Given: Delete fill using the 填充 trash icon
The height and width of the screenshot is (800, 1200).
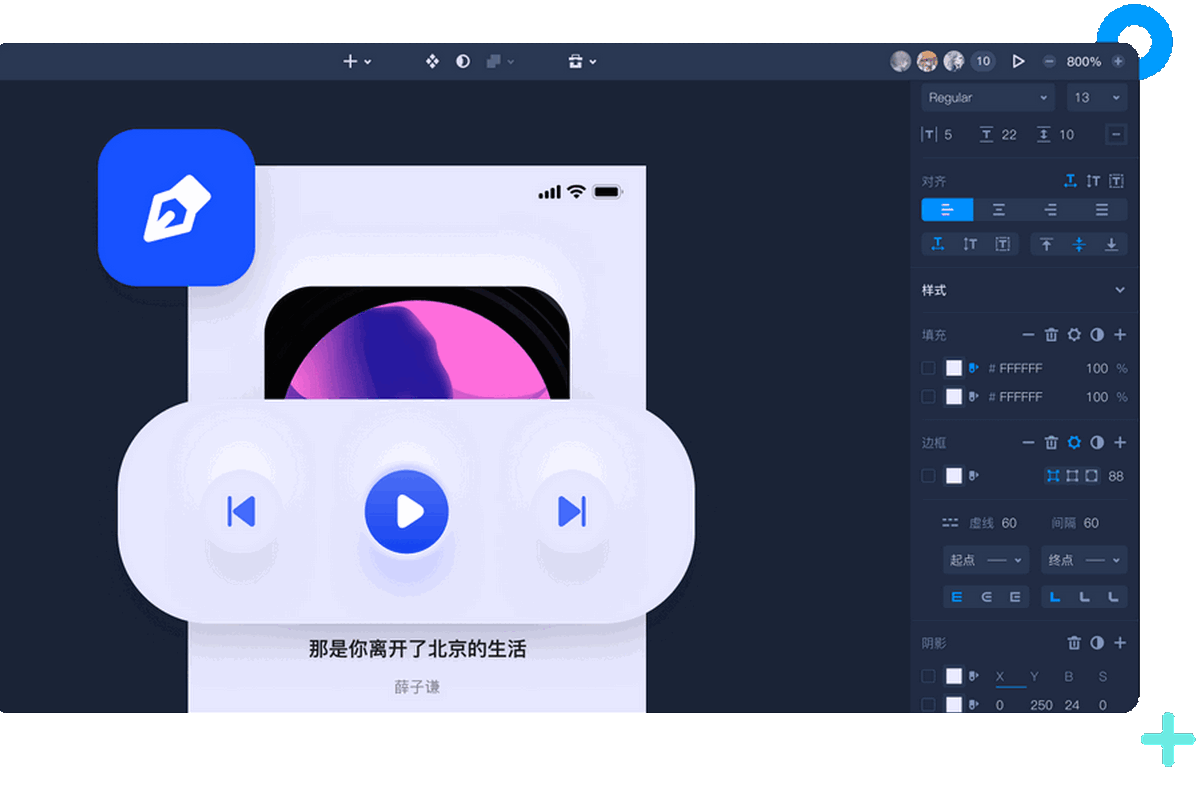Looking at the screenshot, I should pos(1051,335).
